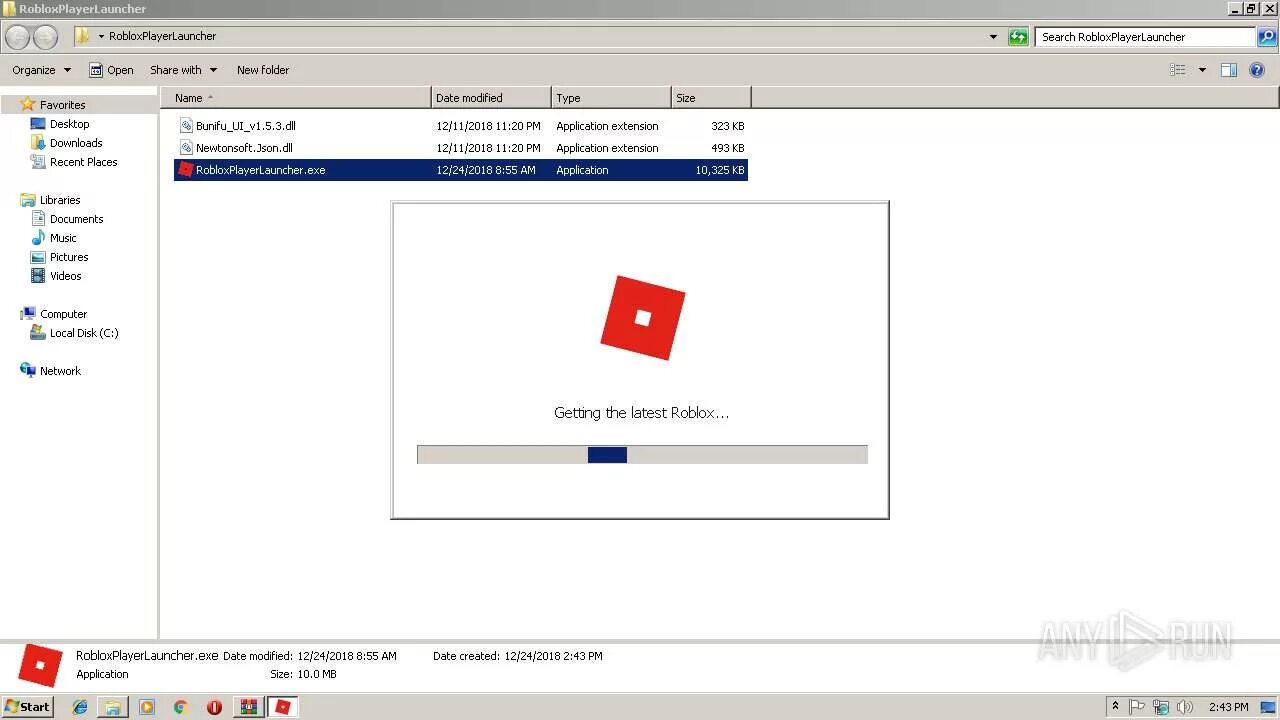1280x720 pixels.
Task: Click the Newtonsoft.Json.dll file icon
Action: (x=186, y=148)
